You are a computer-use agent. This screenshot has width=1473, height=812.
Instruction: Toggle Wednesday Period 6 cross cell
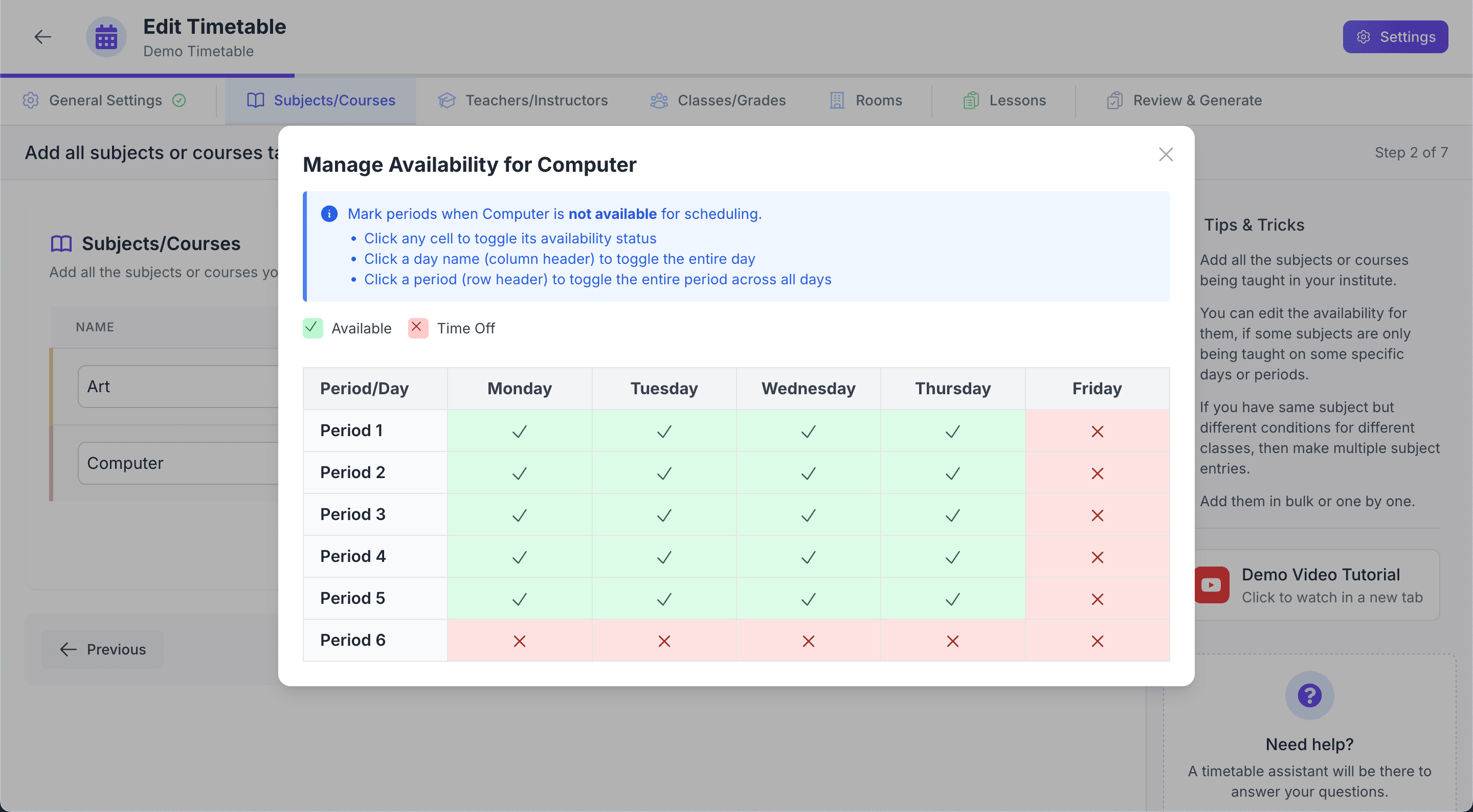click(808, 640)
